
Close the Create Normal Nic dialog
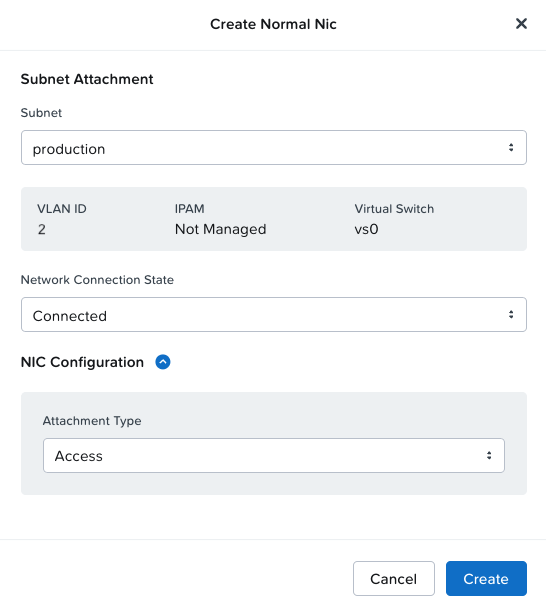click(x=521, y=24)
